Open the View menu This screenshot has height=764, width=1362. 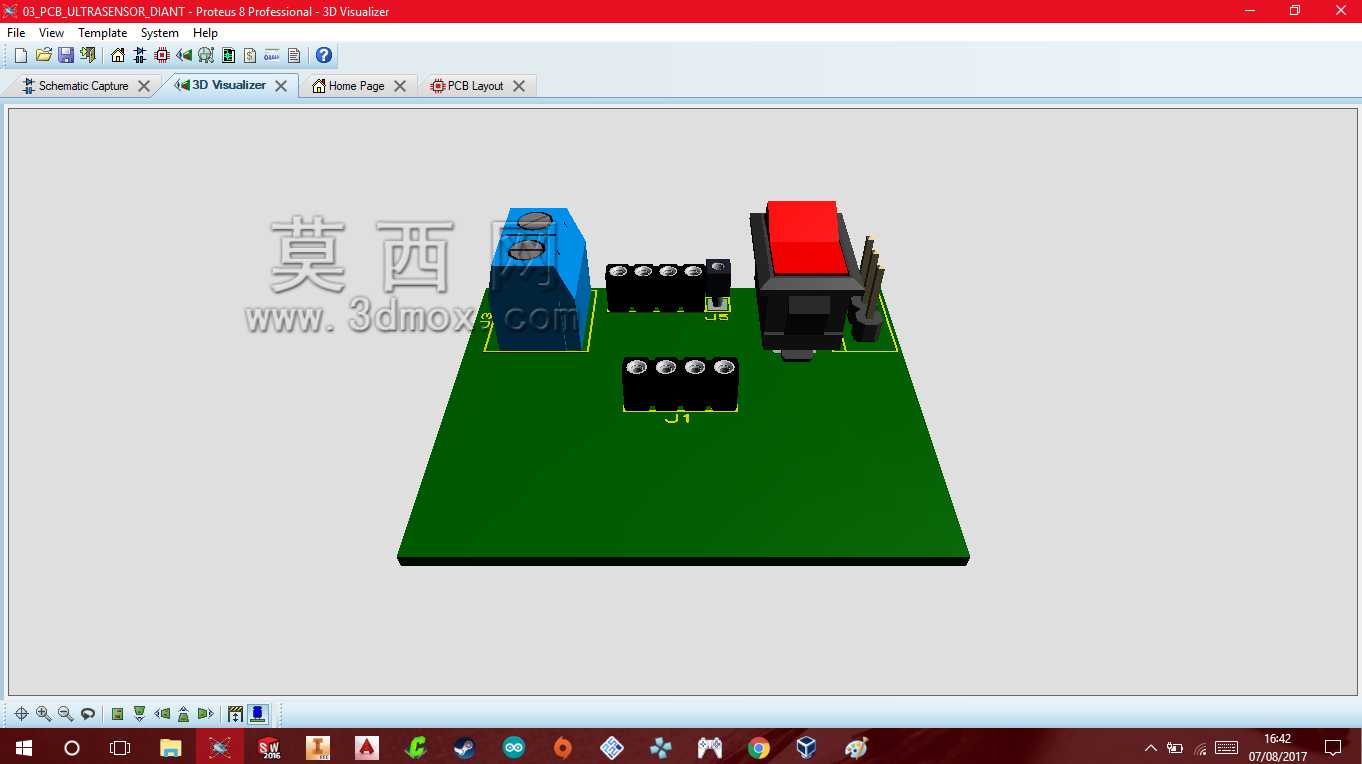[x=51, y=33]
